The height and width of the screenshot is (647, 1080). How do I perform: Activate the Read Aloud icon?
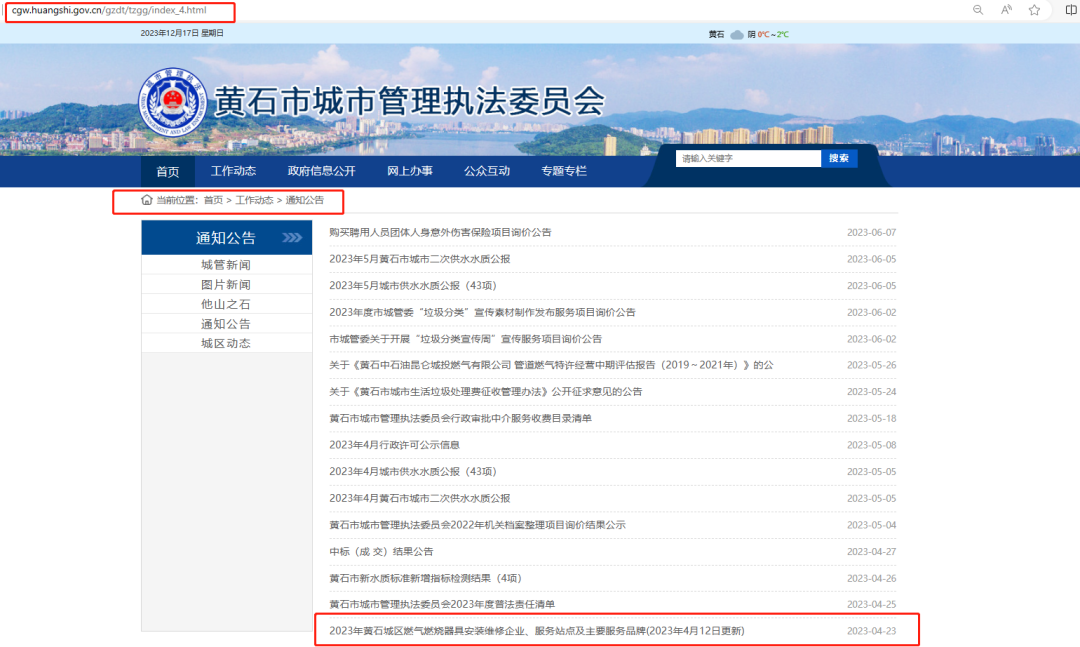(1006, 10)
